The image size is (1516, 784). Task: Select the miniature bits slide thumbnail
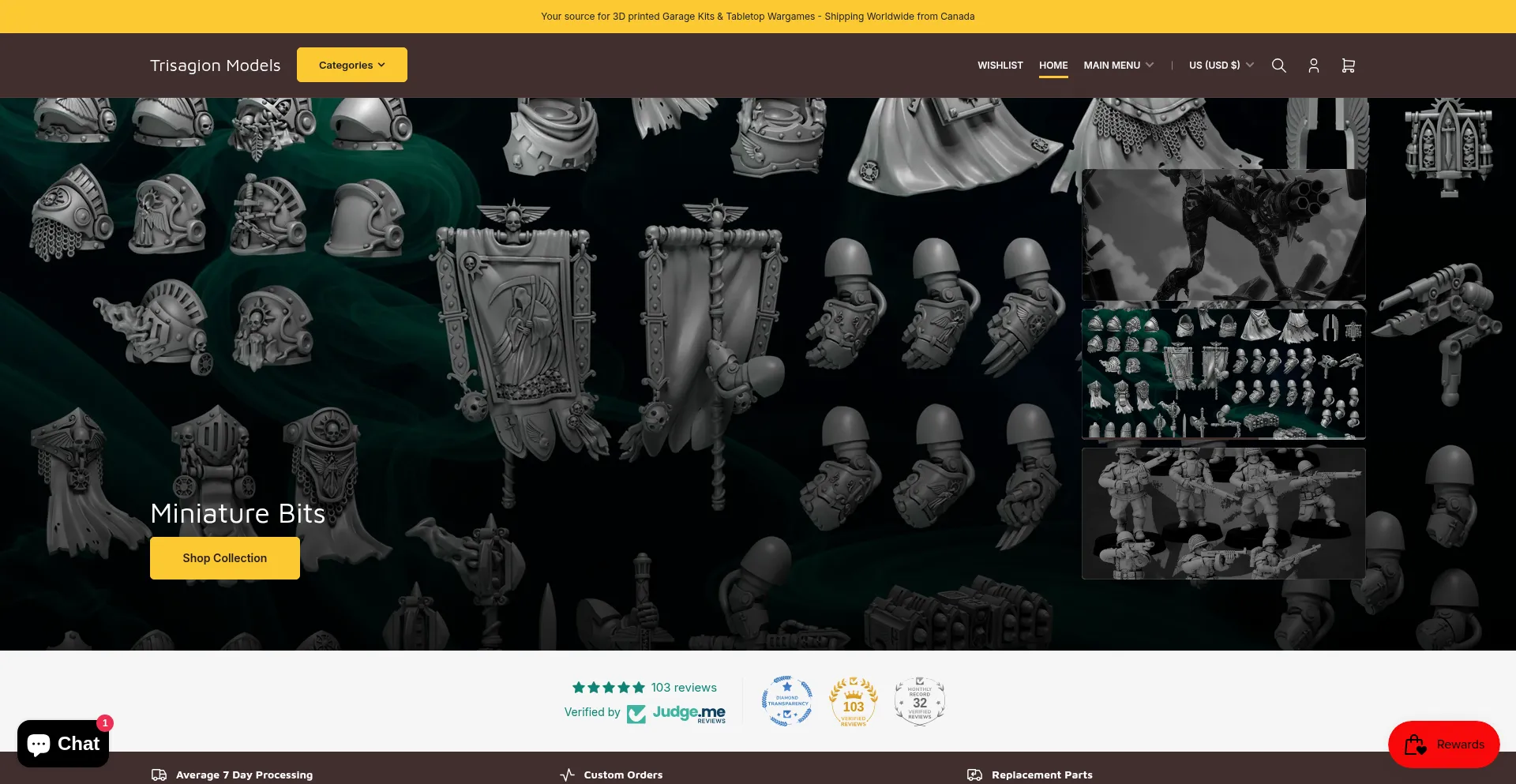(1223, 373)
